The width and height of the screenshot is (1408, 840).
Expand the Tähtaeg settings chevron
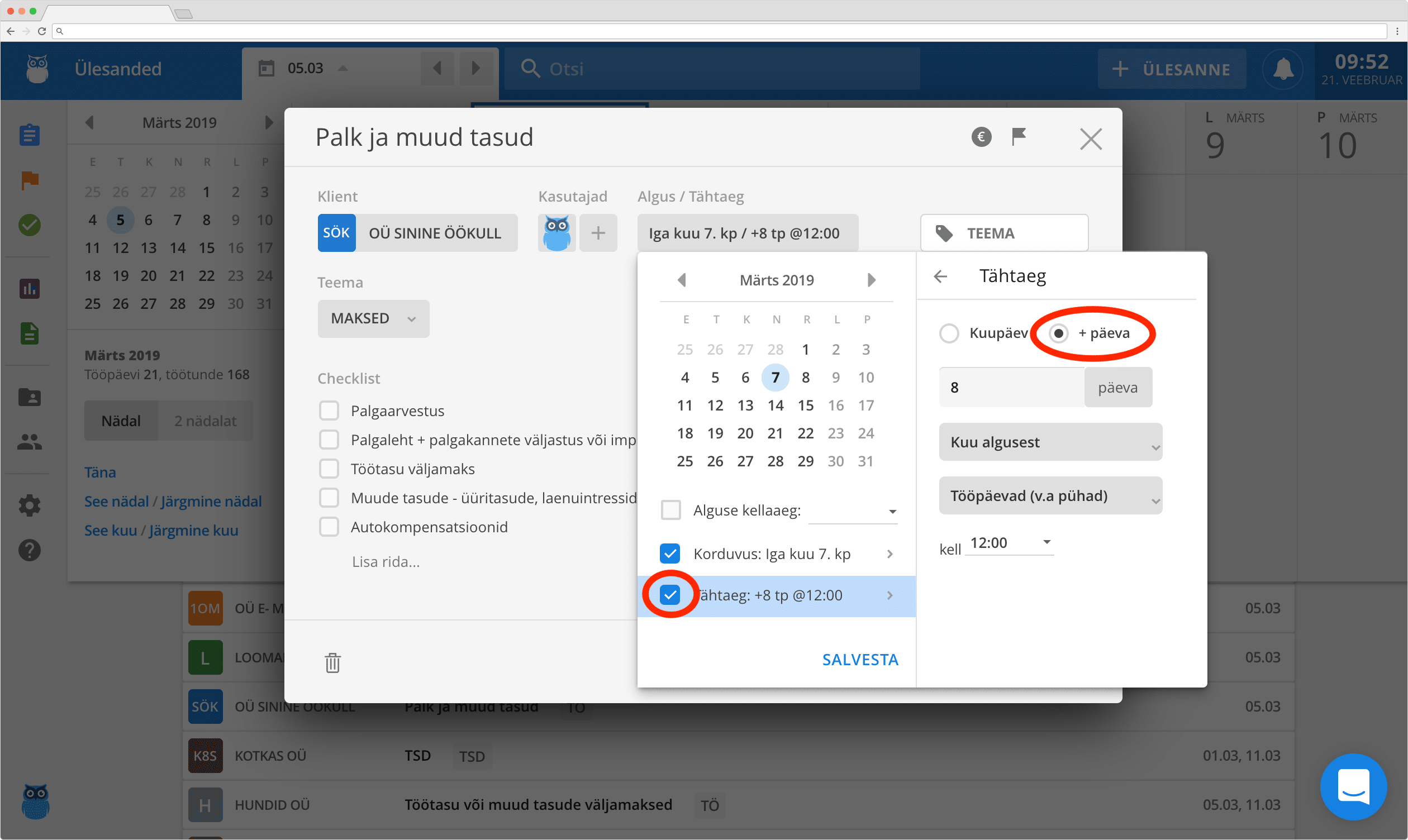pyautogui.click(x=889, y=595)
